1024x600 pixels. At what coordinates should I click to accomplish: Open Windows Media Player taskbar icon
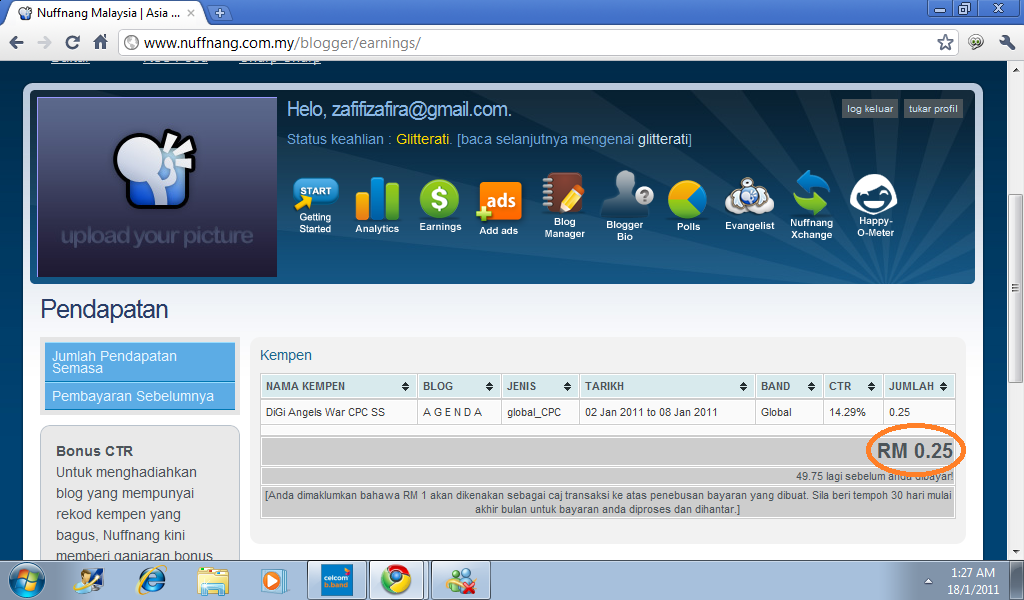click(x=273, y=580)
